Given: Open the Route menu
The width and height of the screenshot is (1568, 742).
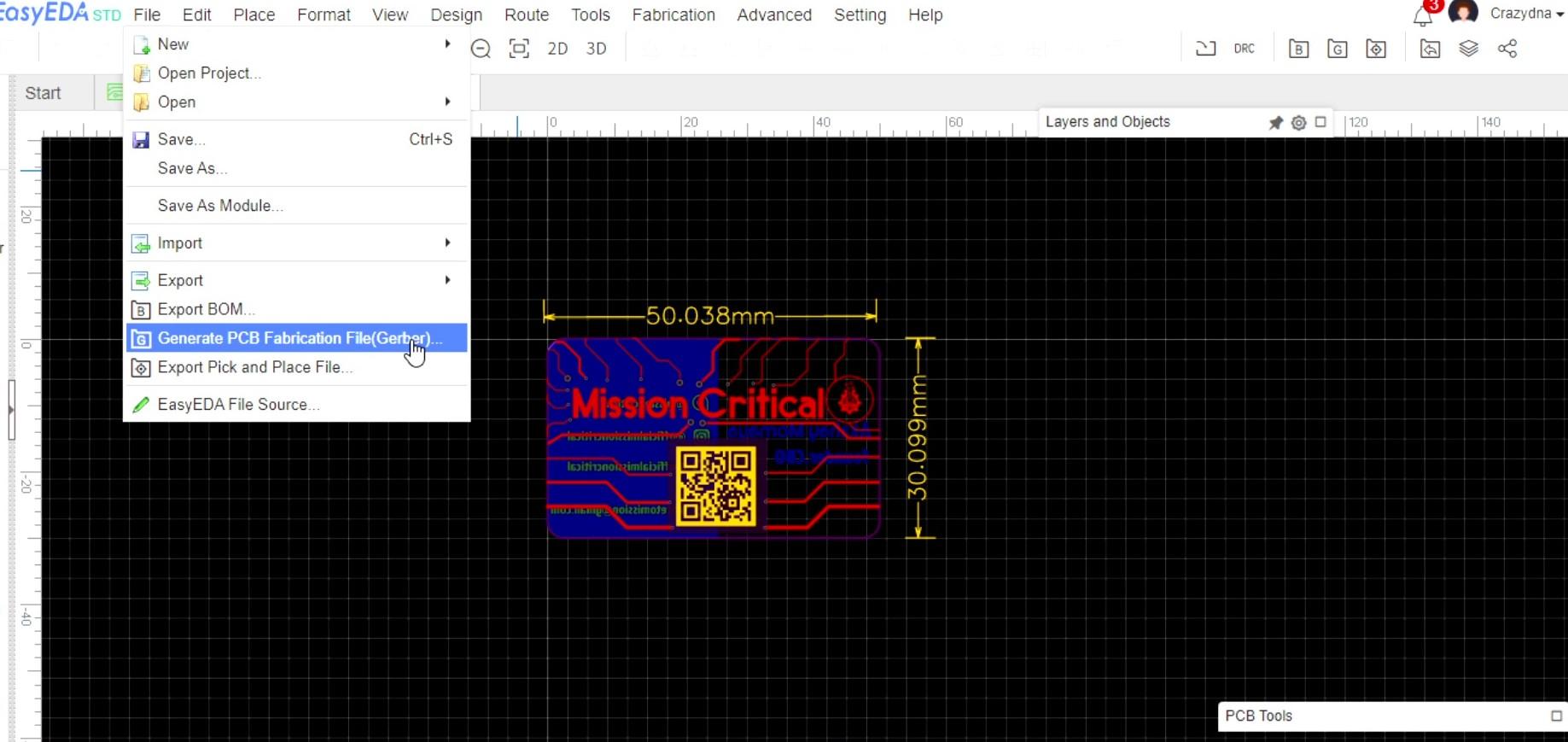Looking at the screenshot, I should tap(527, 15).
